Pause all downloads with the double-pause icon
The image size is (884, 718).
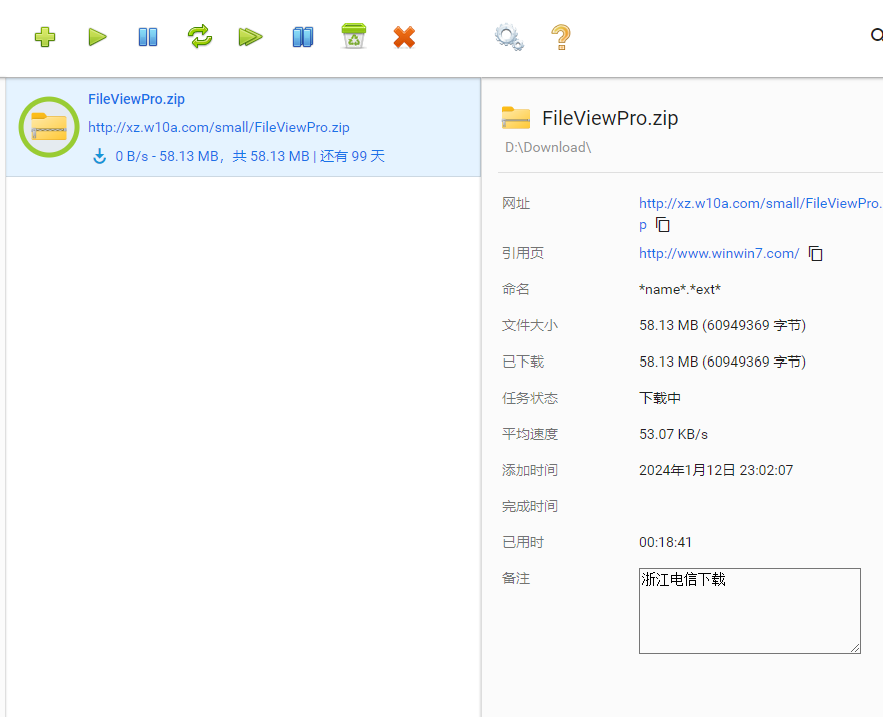pyautogui.click(x=303, y=37)
